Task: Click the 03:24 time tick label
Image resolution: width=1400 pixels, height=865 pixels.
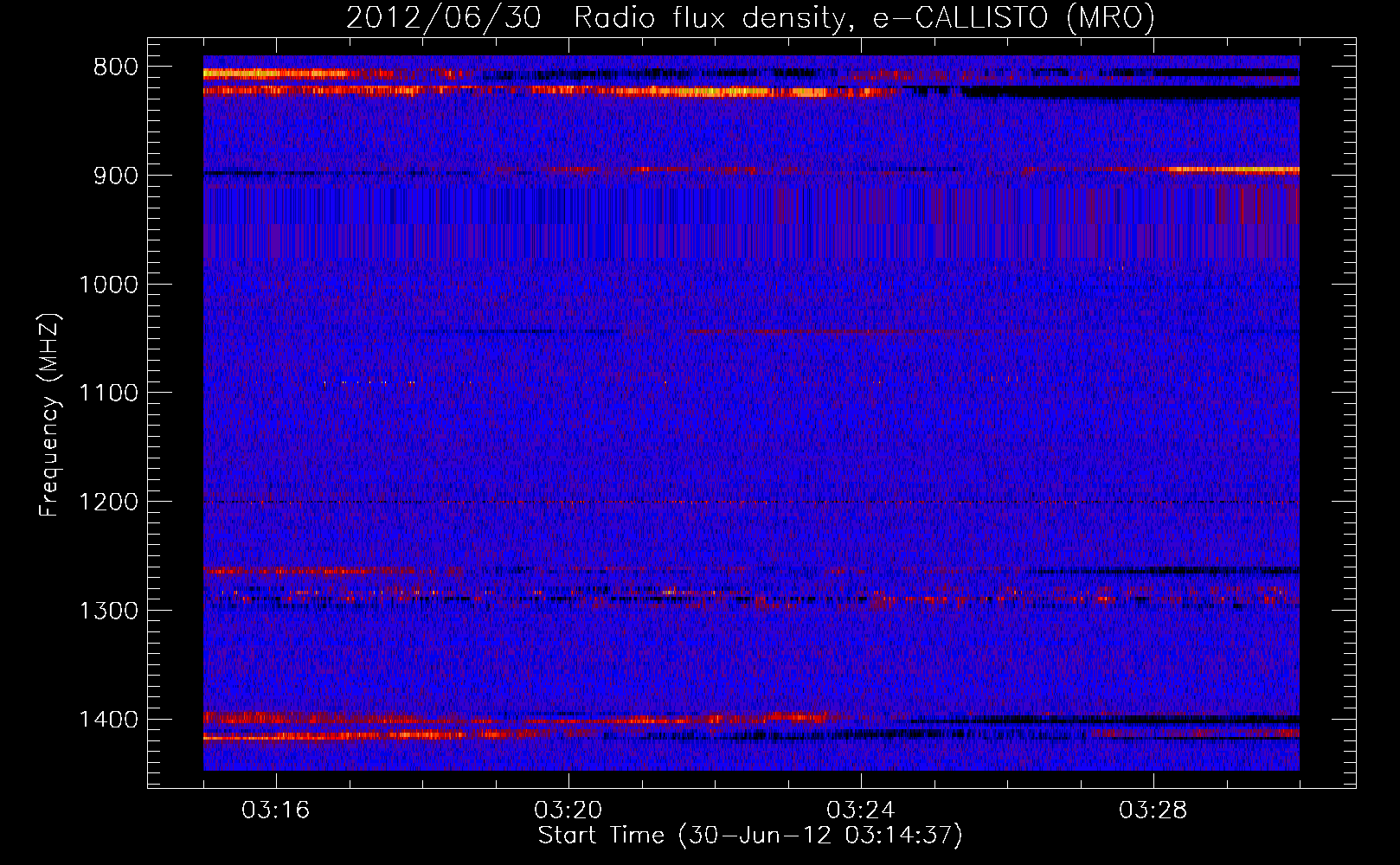Action: pos(861,811)
